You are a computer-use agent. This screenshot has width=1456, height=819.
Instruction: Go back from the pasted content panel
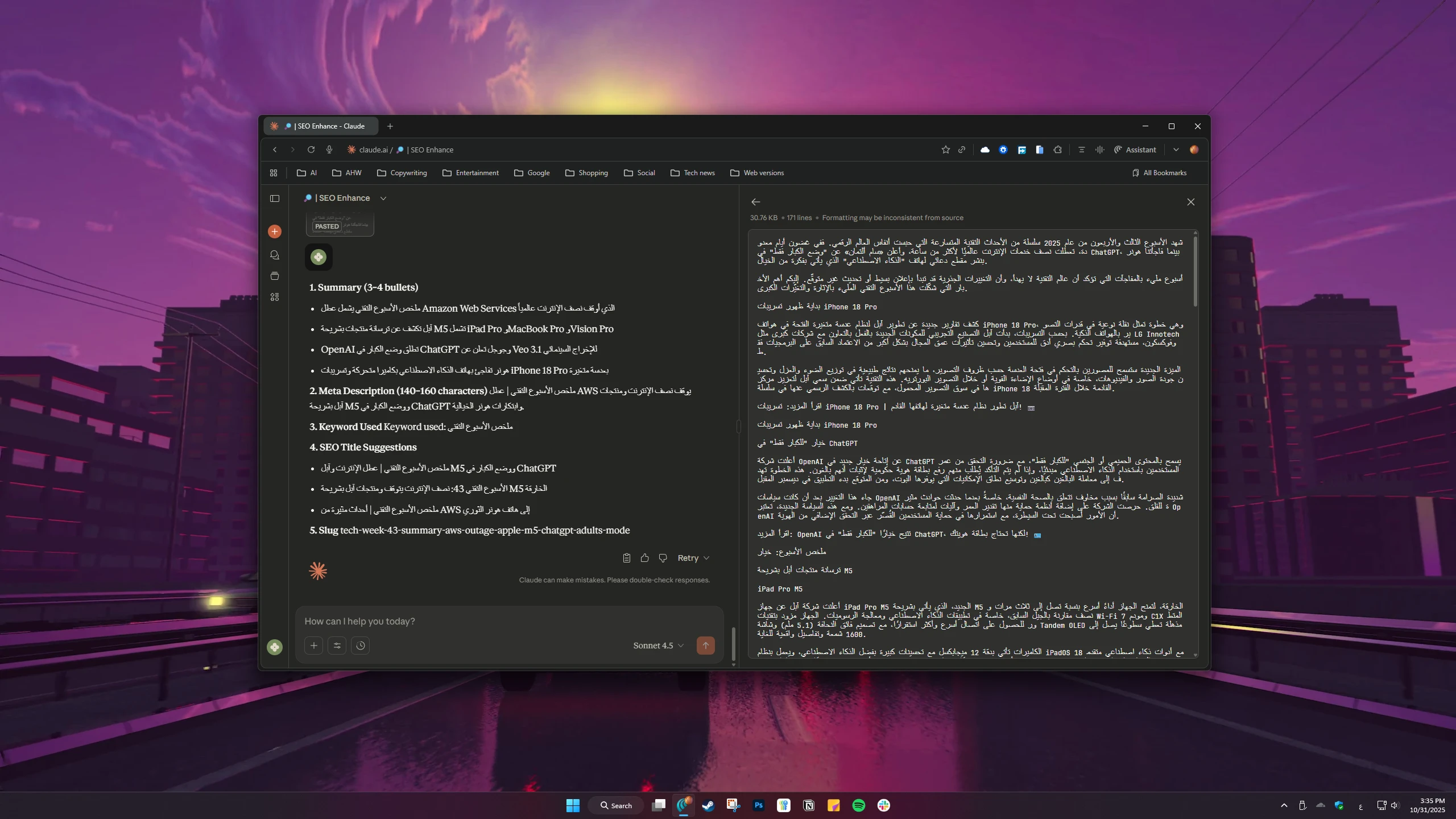click(x=755, y=202)
